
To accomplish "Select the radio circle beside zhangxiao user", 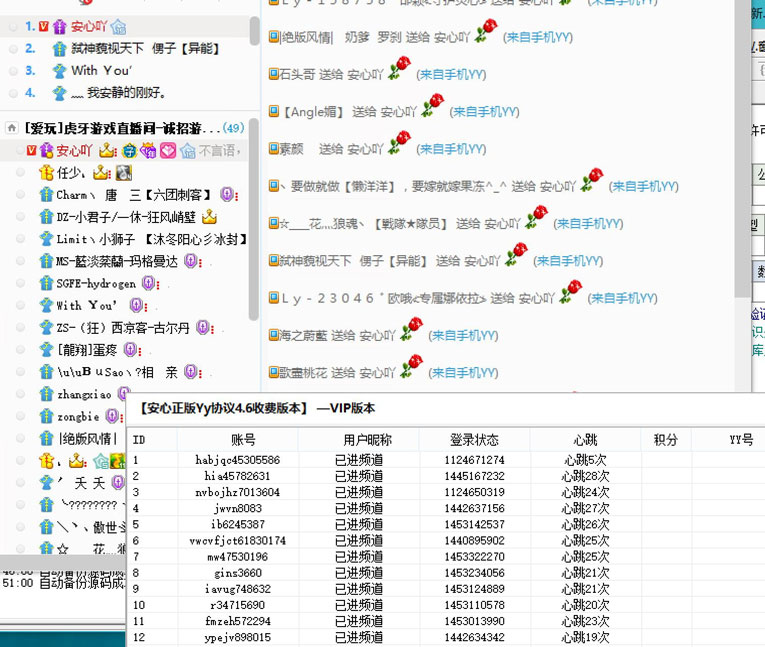I will click(21, 394).
